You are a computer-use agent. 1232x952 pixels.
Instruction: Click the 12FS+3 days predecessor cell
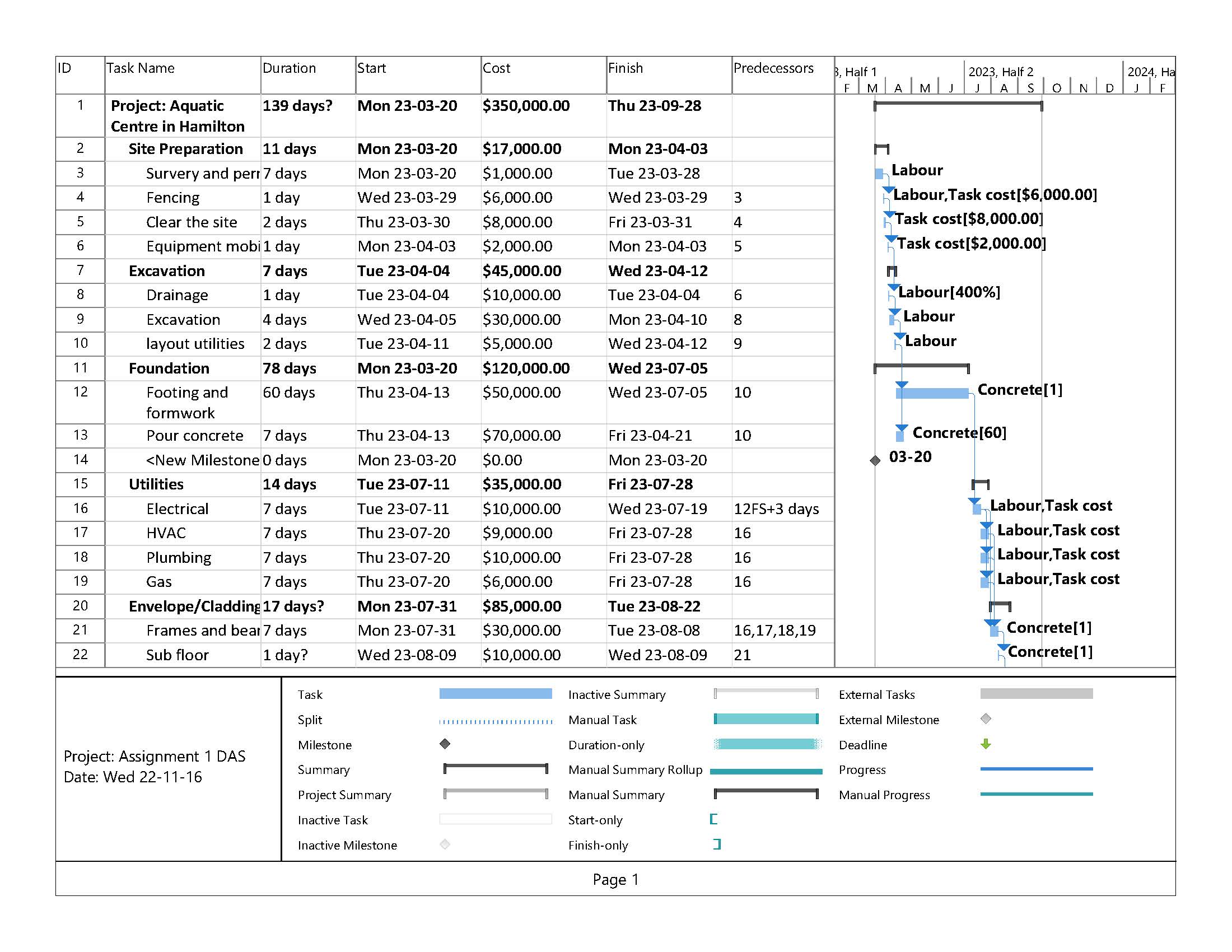point(776,508)
